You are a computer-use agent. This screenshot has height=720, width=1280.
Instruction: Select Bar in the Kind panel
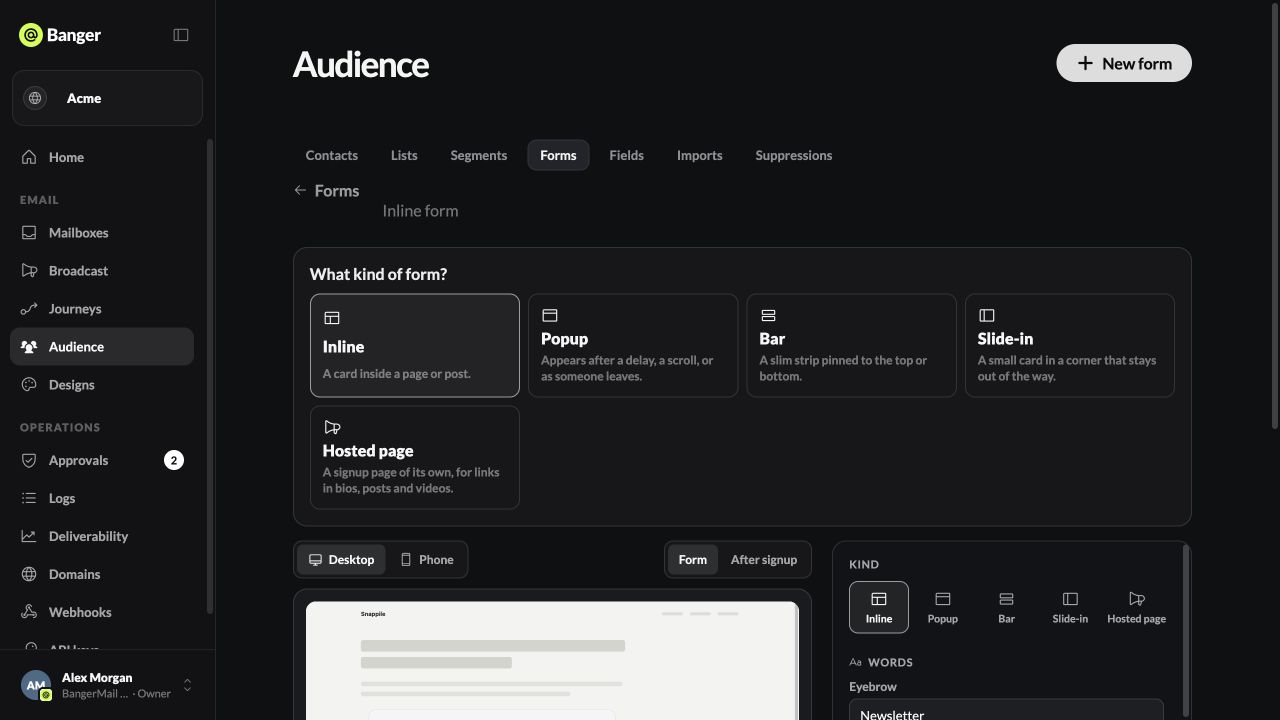point(1006,607)
